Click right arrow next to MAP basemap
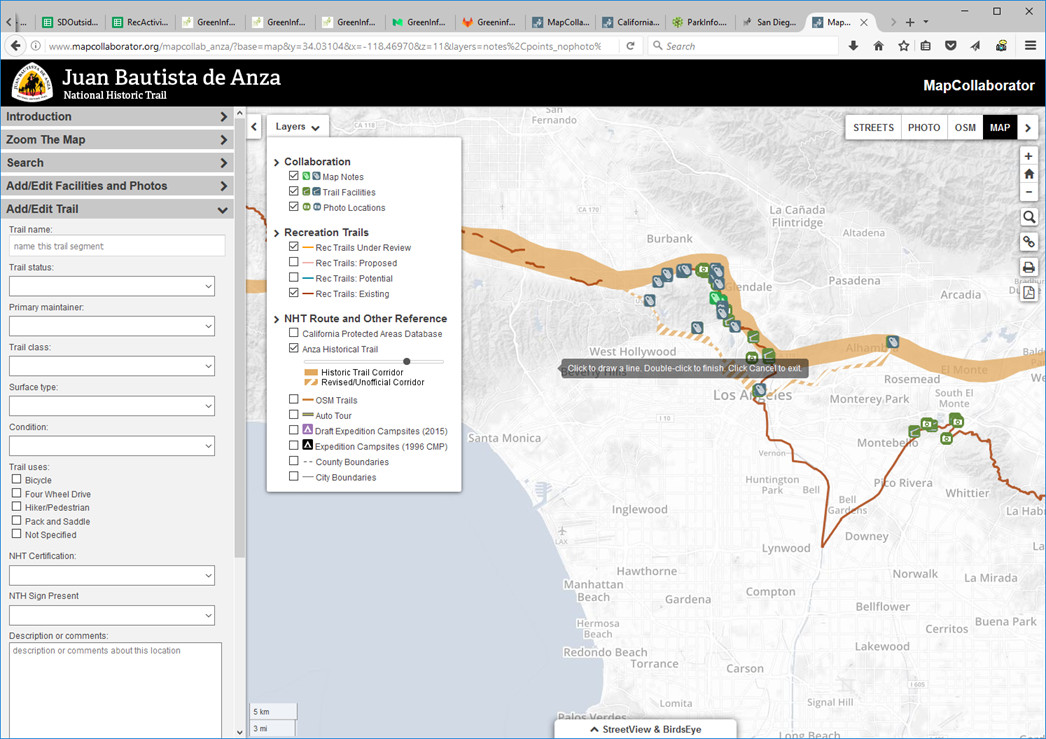The image size is (1046, 739). [1027, 127]
